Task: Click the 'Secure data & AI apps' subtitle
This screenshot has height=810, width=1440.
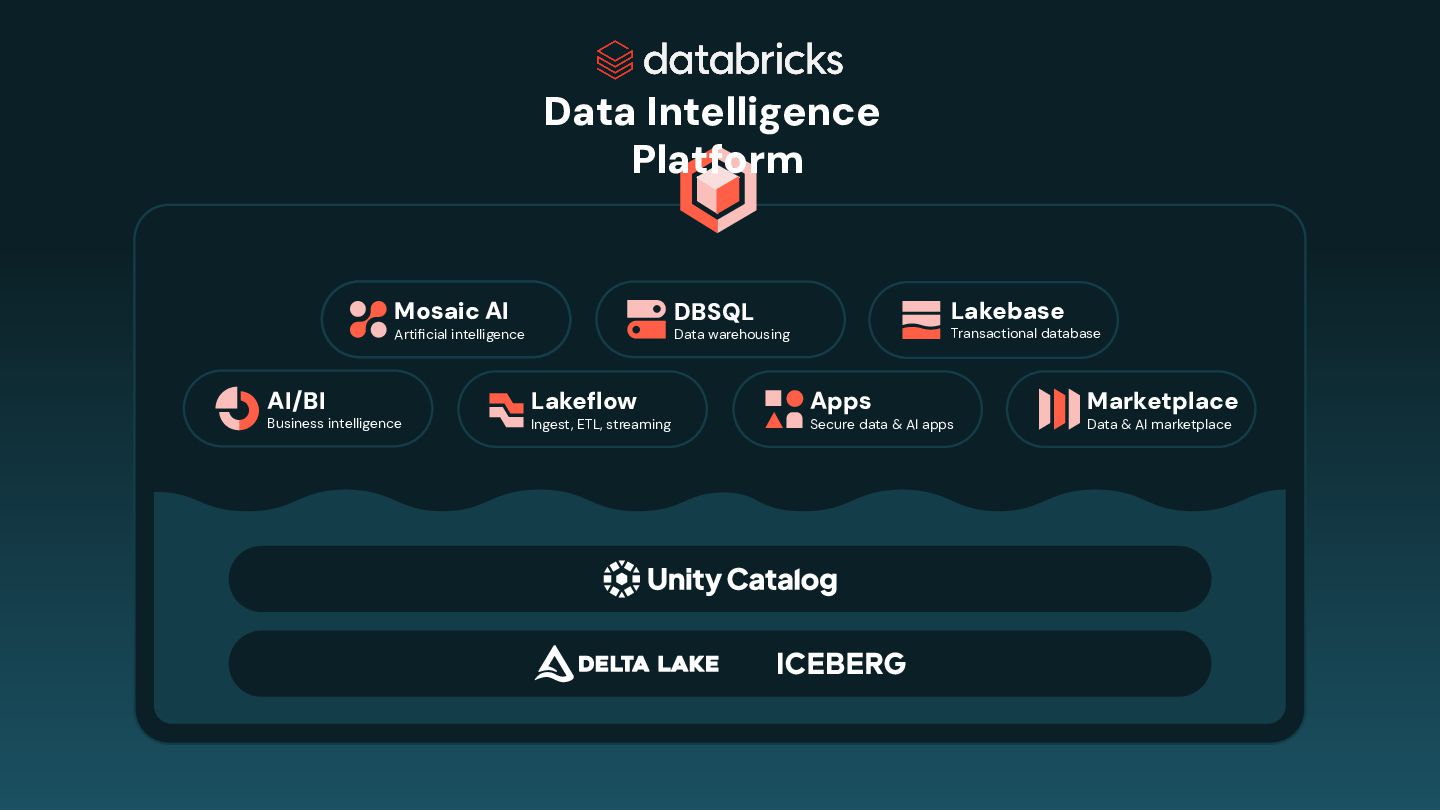Action: pos(882,424)
